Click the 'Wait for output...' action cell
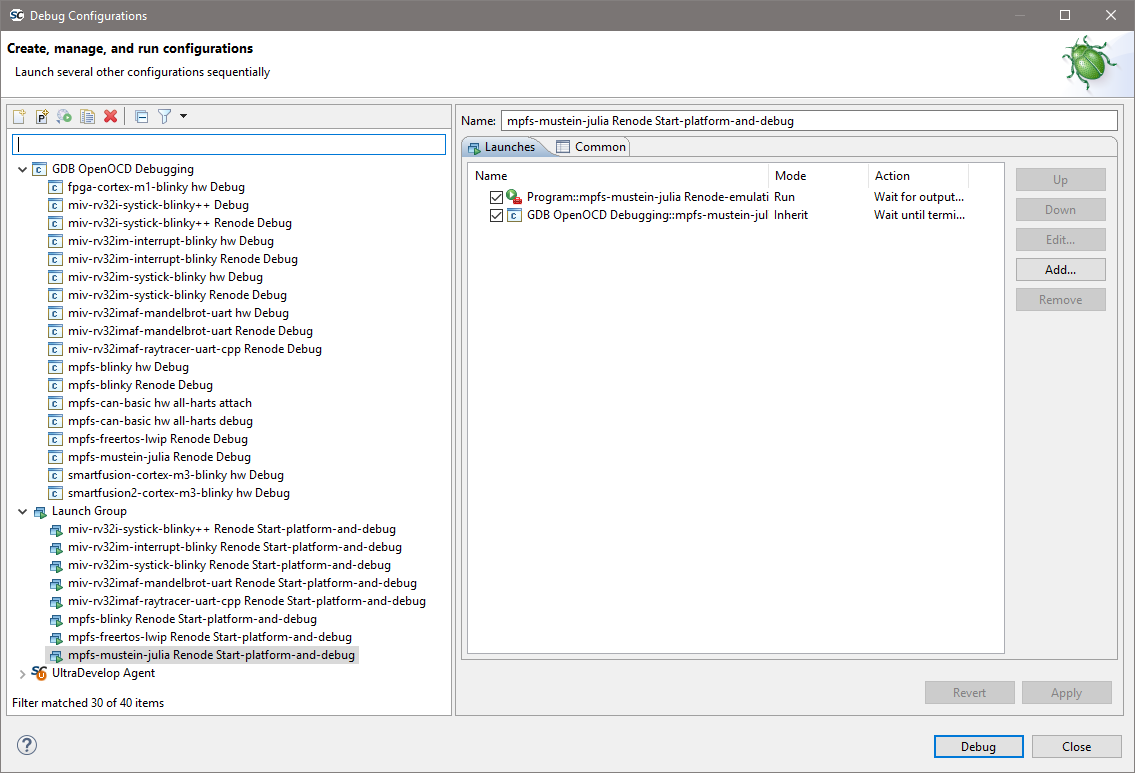Screen dimensions: 1135x773 coord(919,197)
